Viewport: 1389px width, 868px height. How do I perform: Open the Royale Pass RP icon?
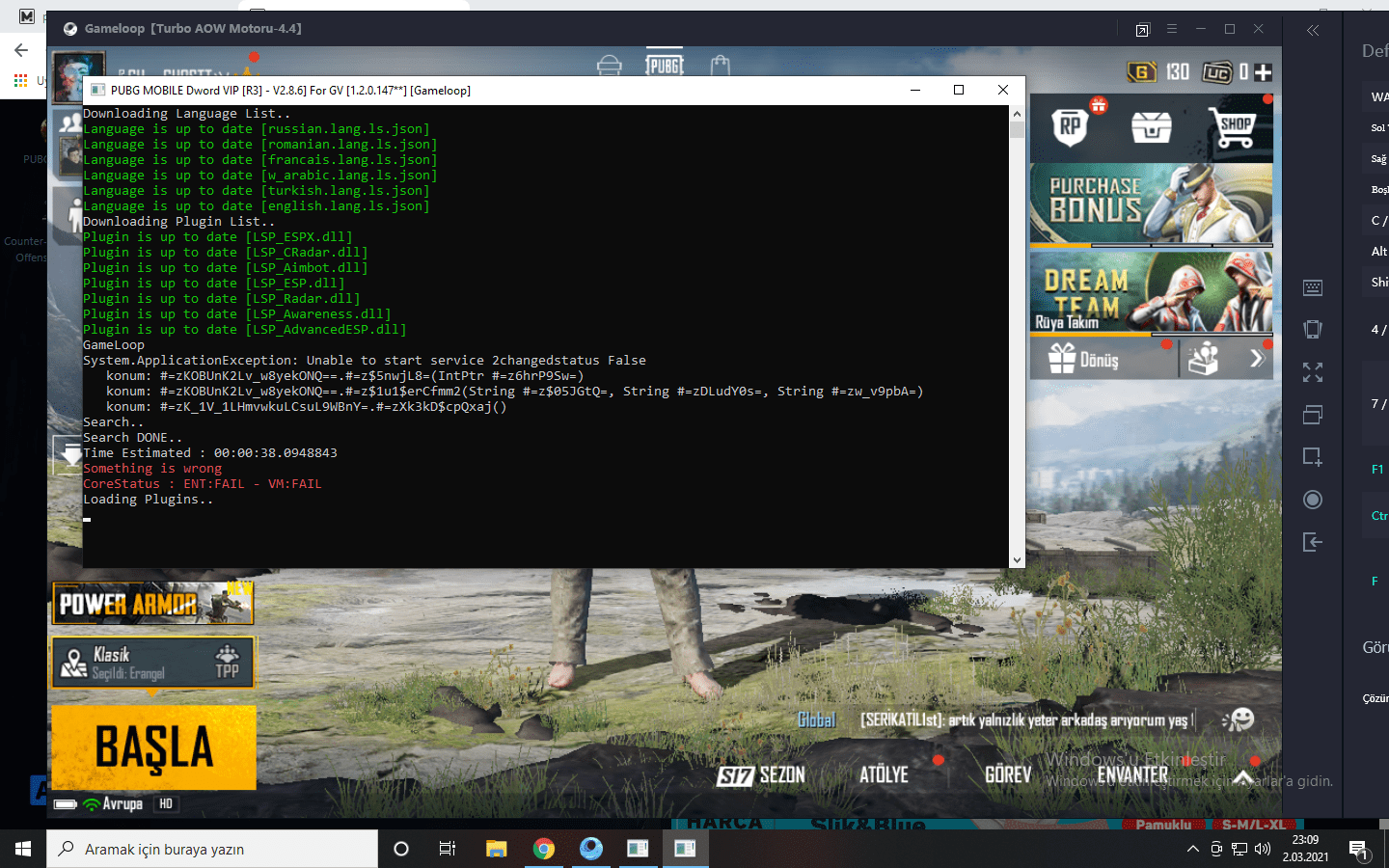[1070, 125]
